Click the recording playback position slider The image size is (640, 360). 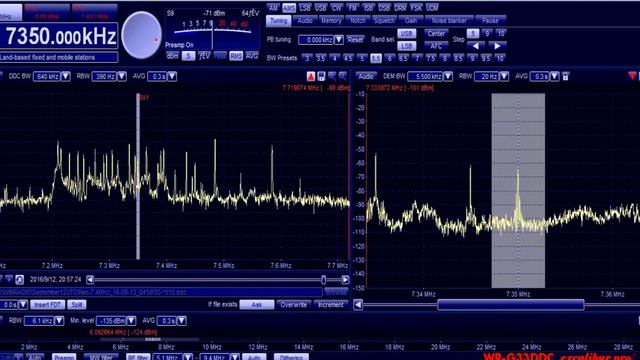pos(323,280)
